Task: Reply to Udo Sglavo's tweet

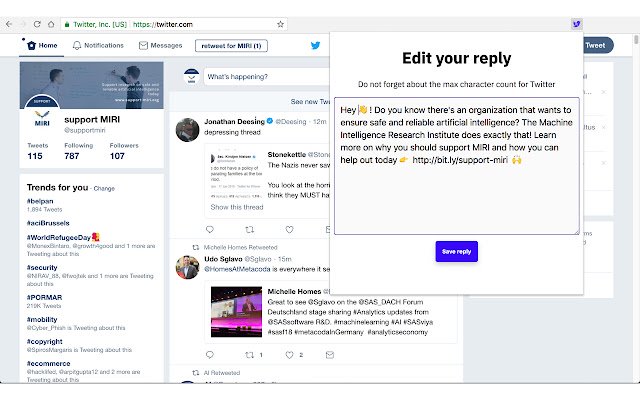Action: pyautogui.click(x=210, y=355)
